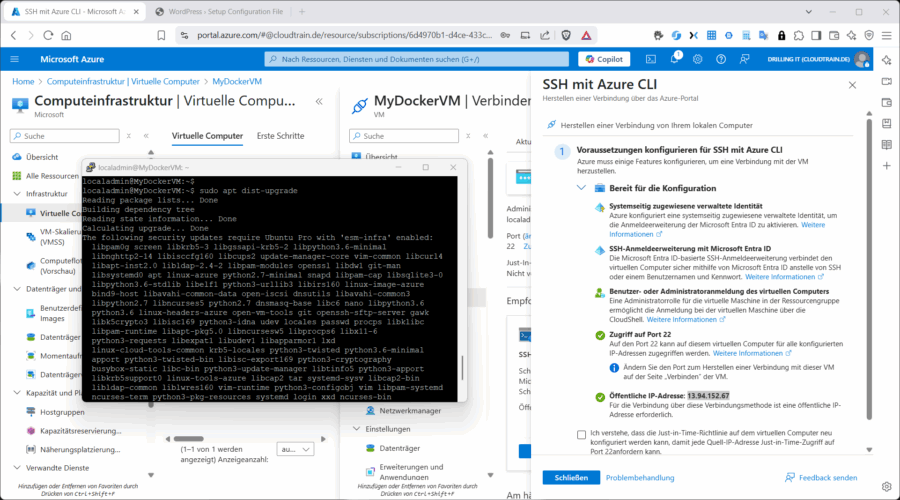The width and height of the screenshot is (900, 500).
Task: Click Computeinfrastruktur | Virtuelle Computer breadcrumb
Action: click(123, 82)
